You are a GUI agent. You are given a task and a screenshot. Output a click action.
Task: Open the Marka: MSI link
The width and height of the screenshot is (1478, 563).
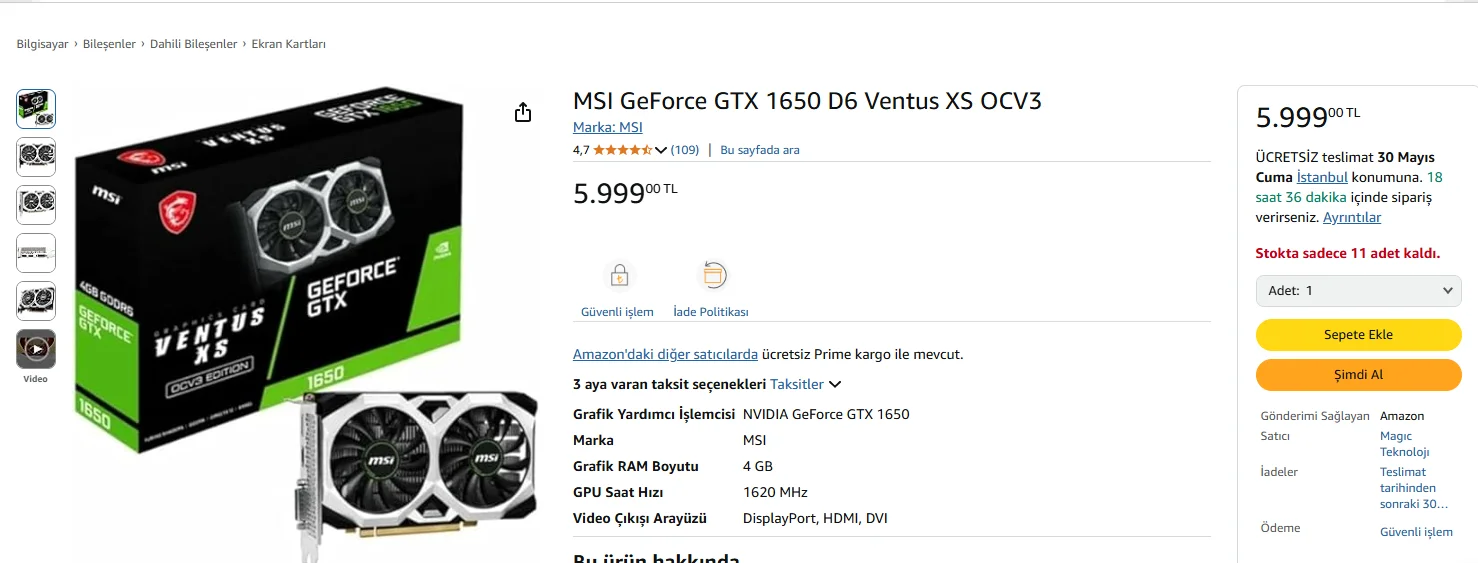607,127
